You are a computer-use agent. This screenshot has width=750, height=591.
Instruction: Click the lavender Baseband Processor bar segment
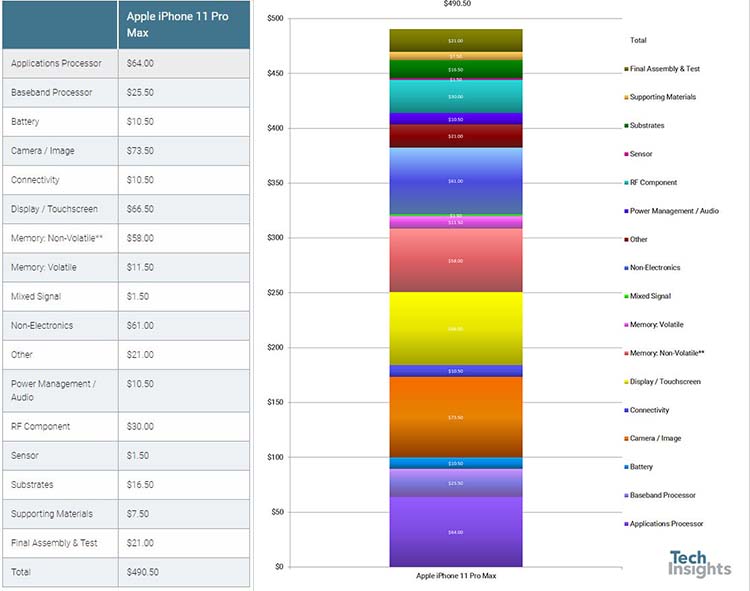[456, 483]
